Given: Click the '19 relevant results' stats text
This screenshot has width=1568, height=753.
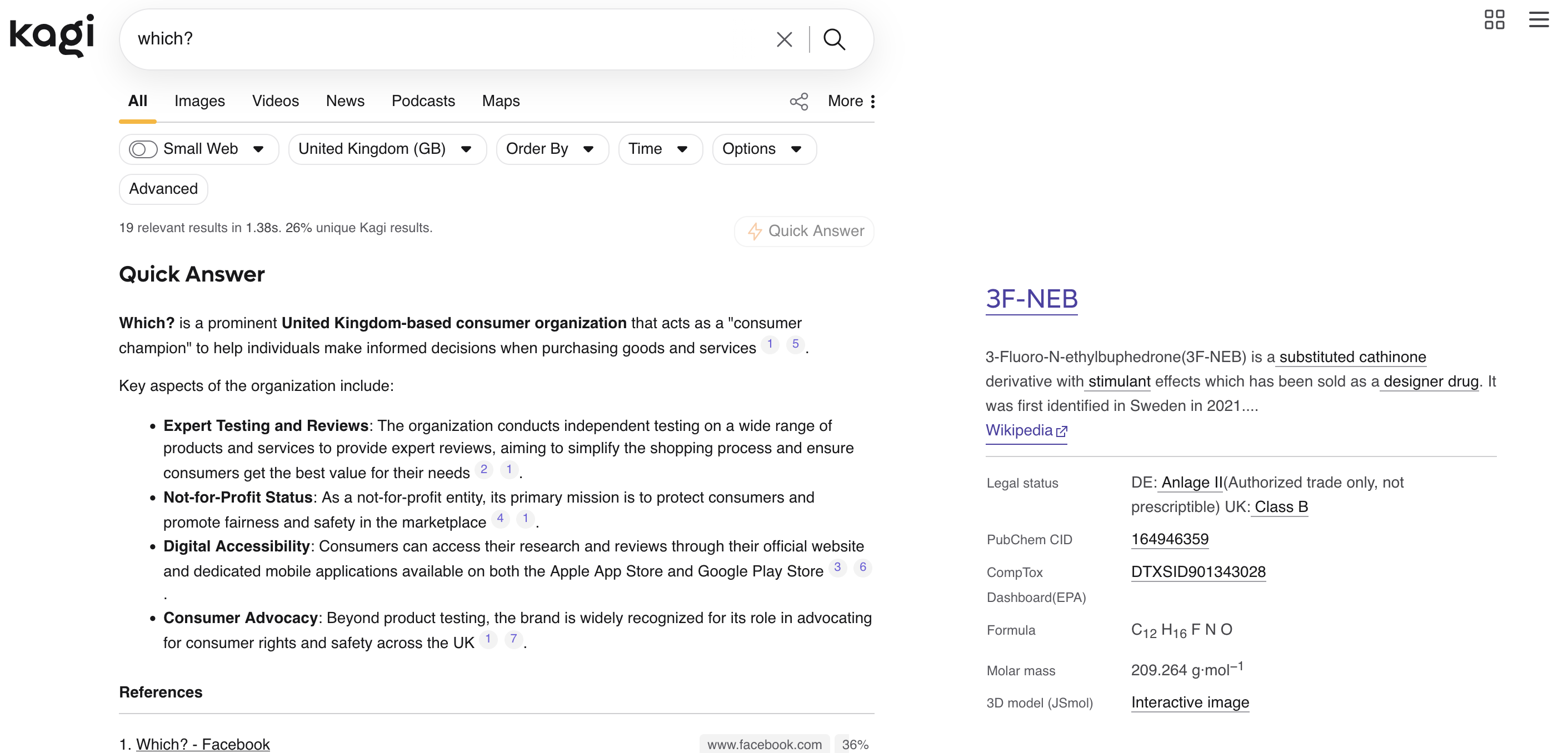Looking at the screenshot, I should point(276,228).
